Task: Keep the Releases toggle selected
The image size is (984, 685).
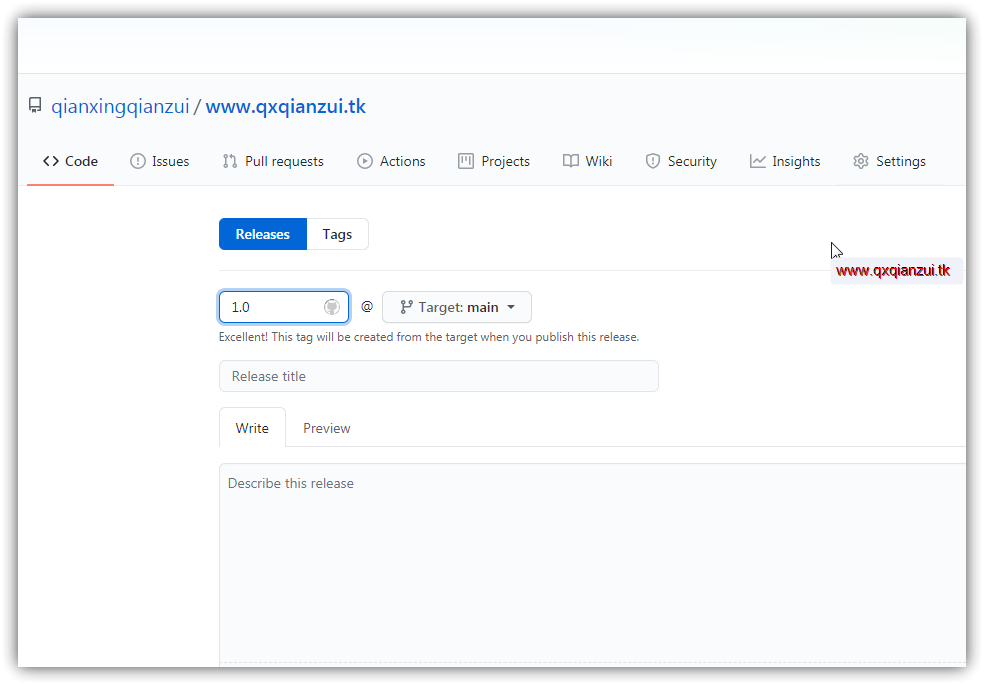Action: [x=262, y=233]
